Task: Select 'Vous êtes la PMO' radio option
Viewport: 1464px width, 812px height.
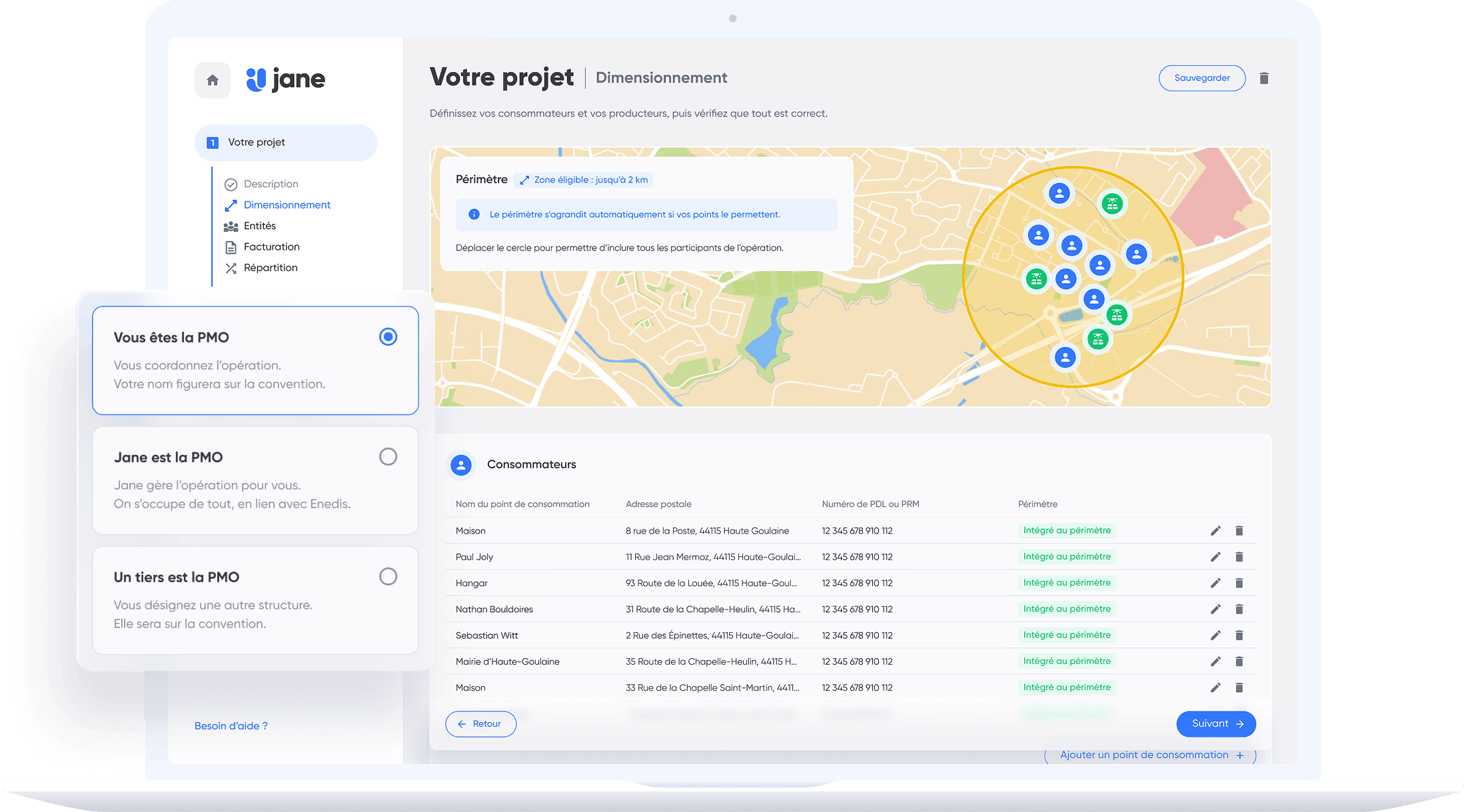Action: coord(388,337)
